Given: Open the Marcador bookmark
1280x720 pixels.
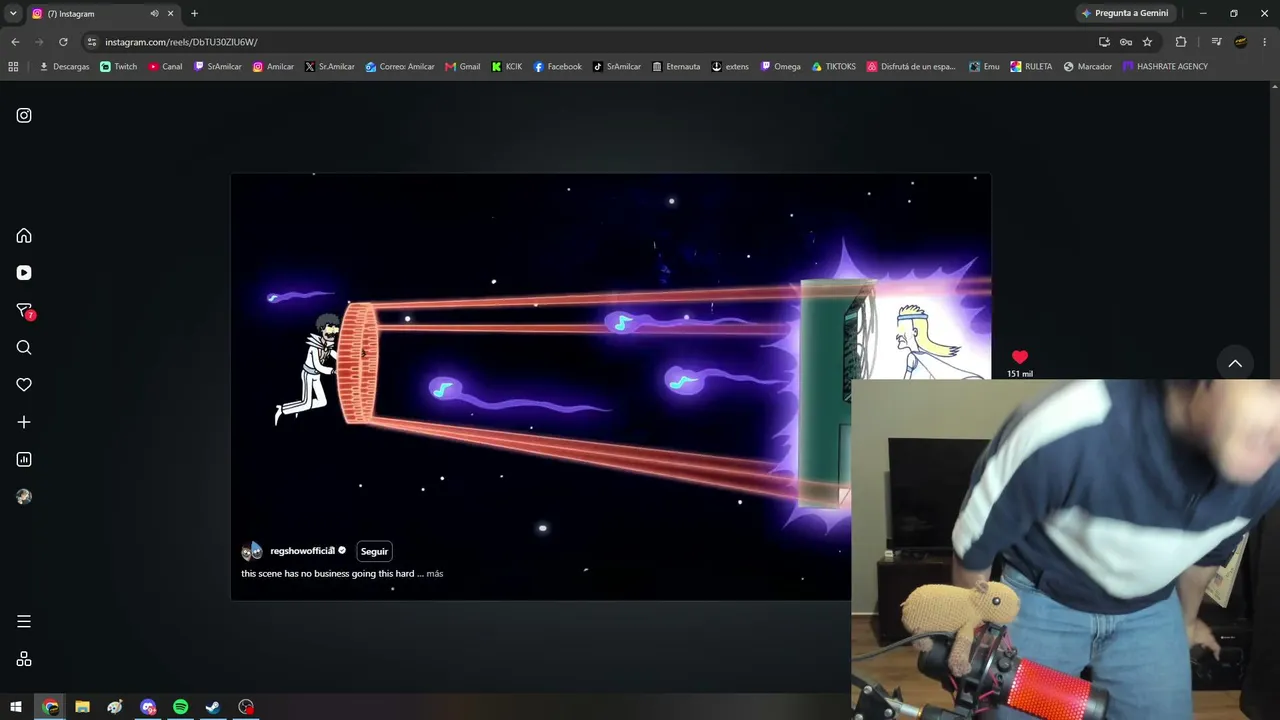Looking at the screenshot, I should pyautogui.click(x=1088, y=67).
